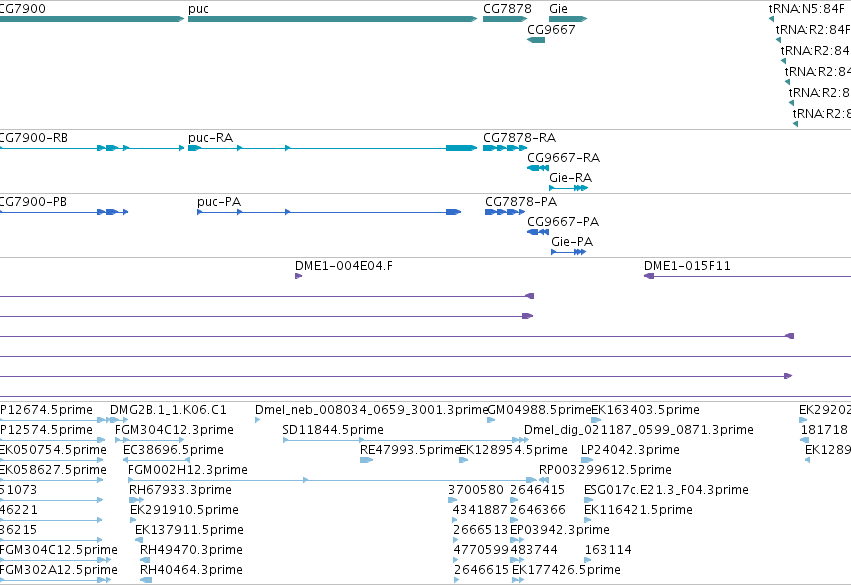This screenshot has width=851, height=585.
Task: Click the CG9667-RA transcript label
Action: pyautogui.click(x=563, y=158)
